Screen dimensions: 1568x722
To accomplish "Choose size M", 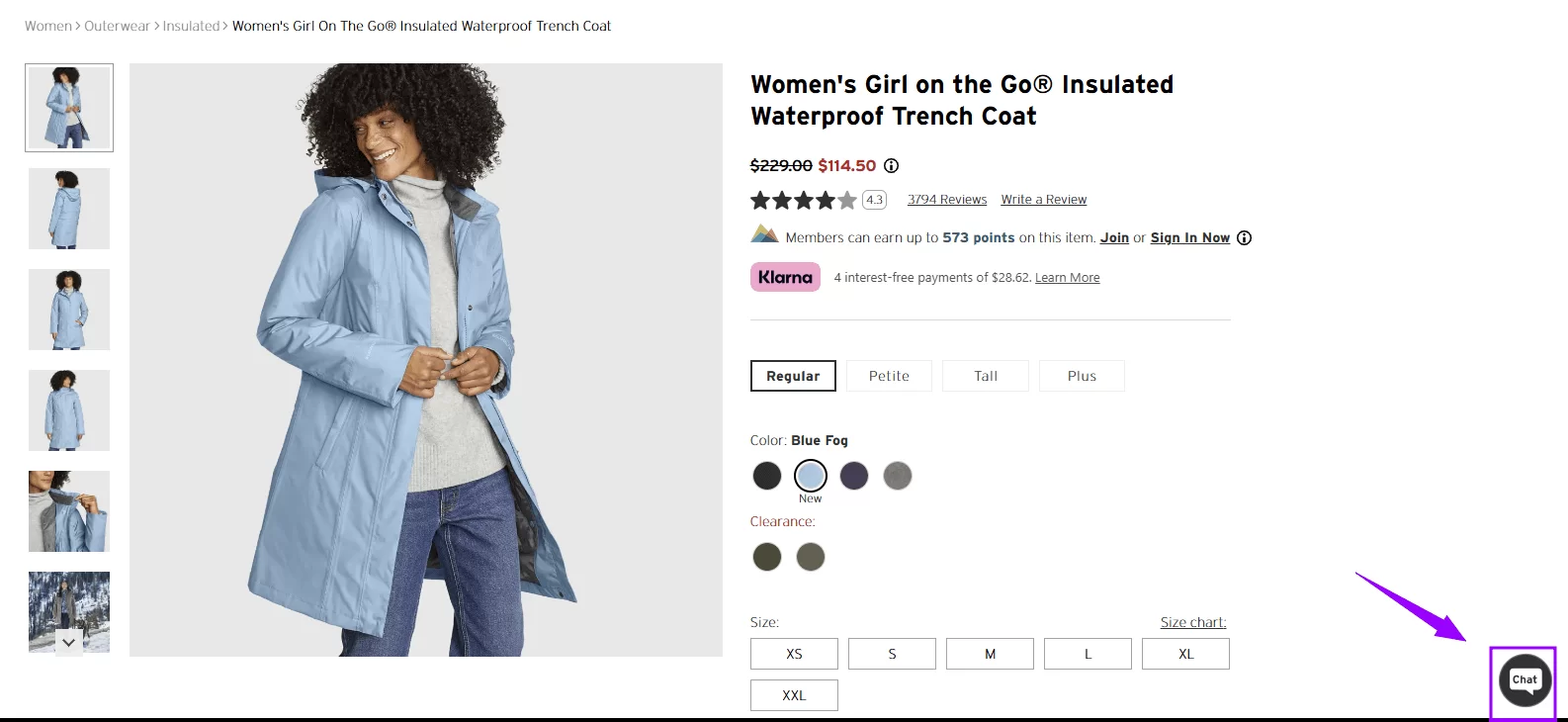I will [989, 654].
